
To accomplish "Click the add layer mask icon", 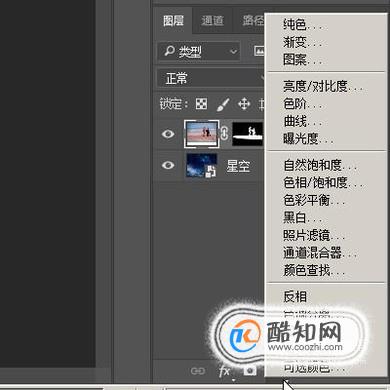I will [250, 370].
